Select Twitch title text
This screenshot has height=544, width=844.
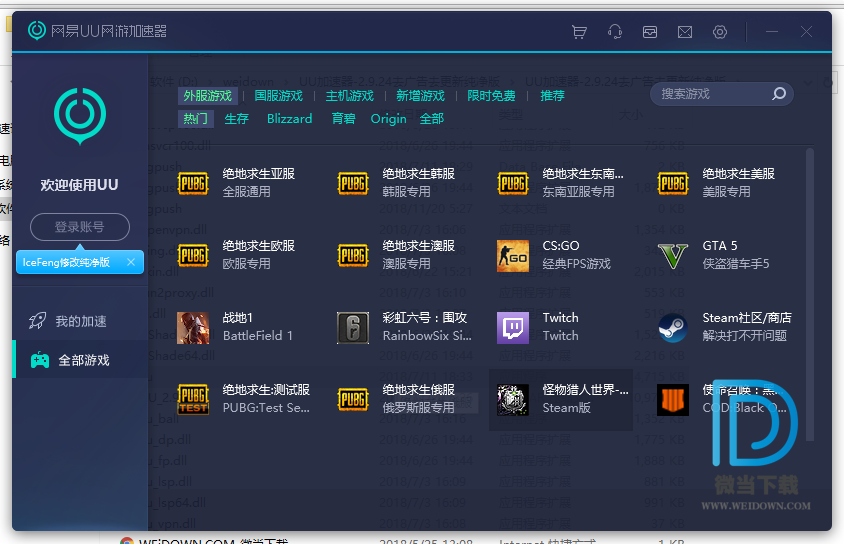coord(560,318)
